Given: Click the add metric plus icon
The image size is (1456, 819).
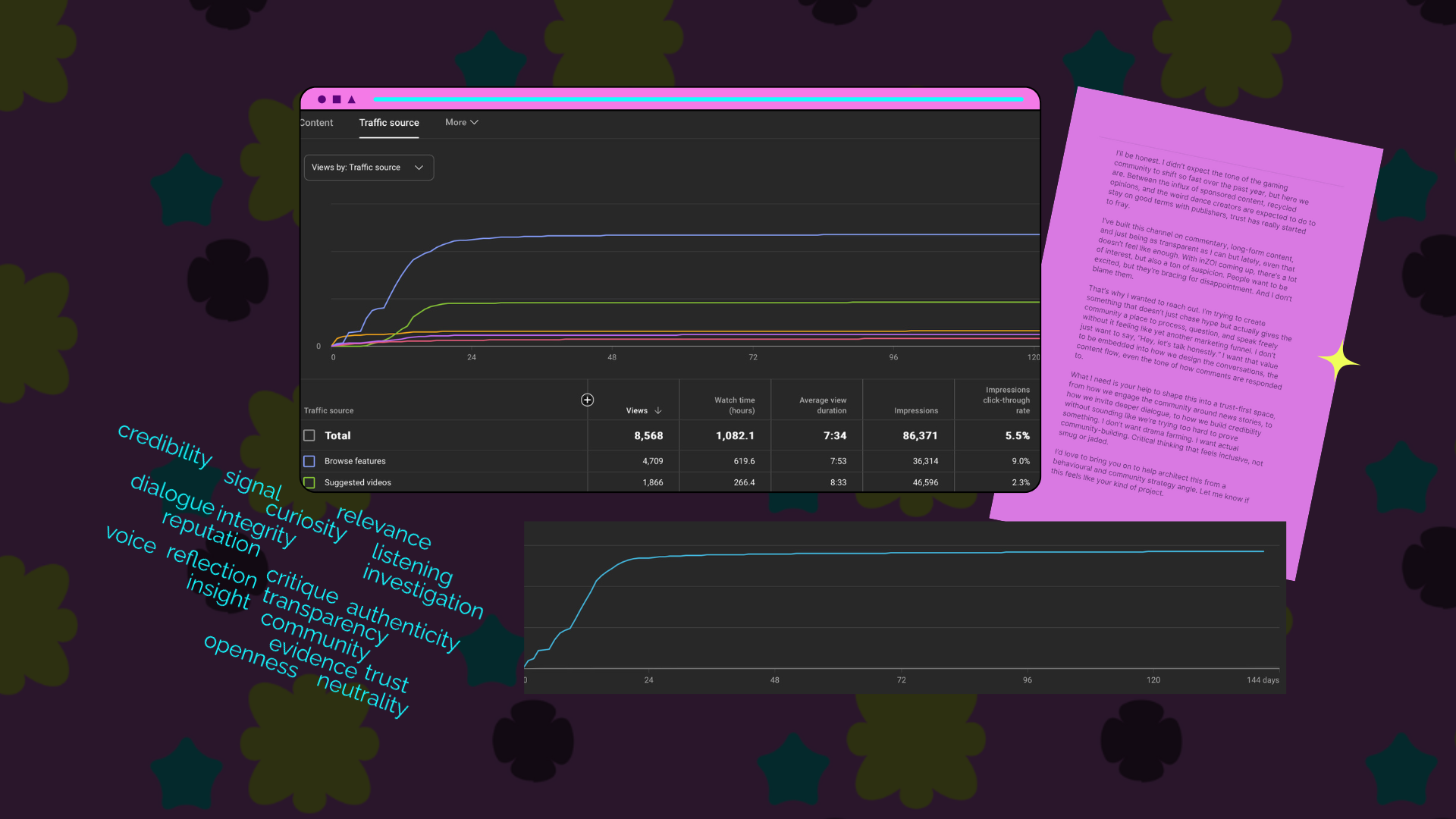Looking at the screenshot, I should coord(587,400).
